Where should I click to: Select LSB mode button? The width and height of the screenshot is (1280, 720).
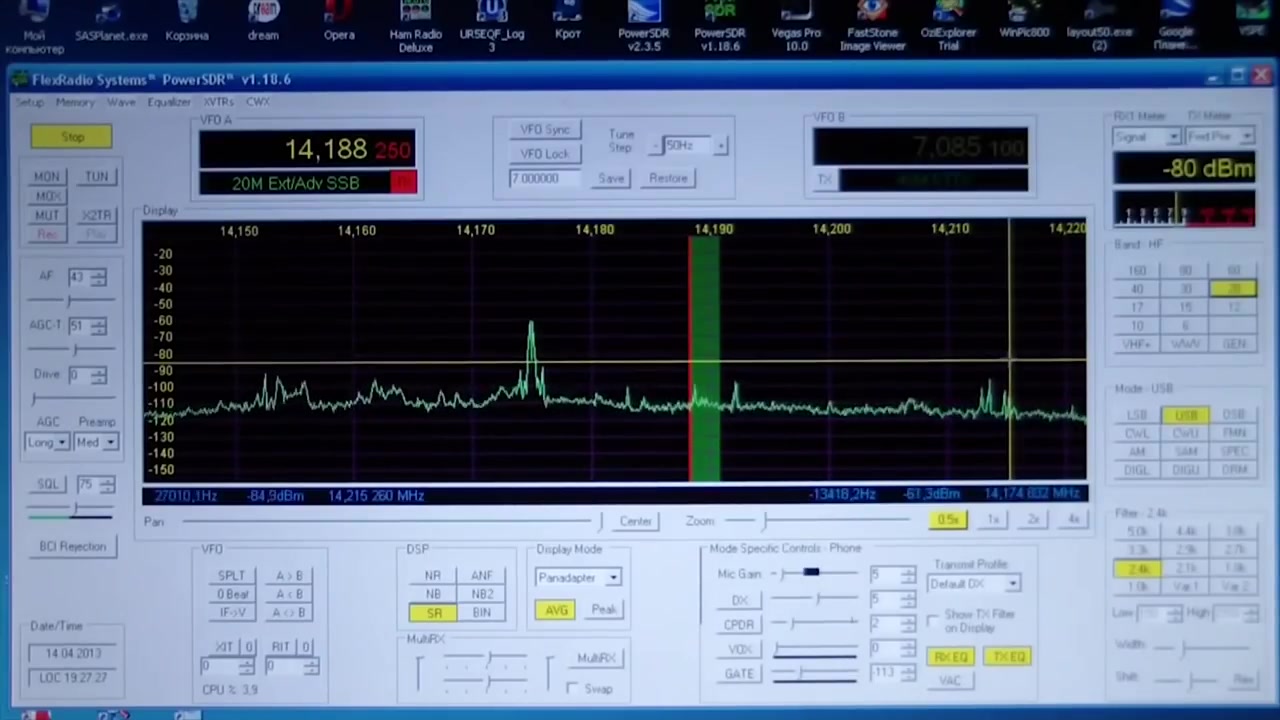pos(1137,415)
